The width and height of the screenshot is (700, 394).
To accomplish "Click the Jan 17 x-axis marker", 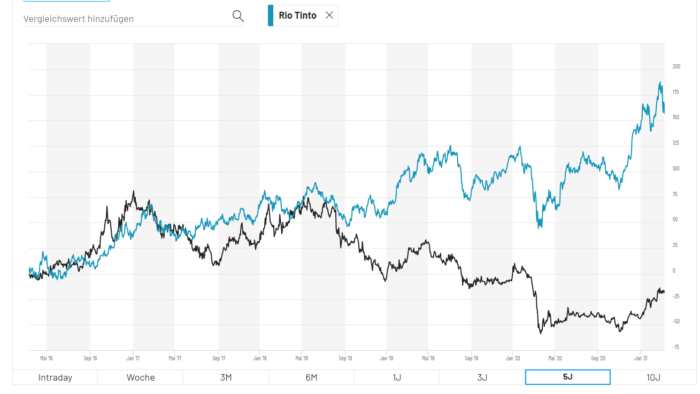I will coord(133,358).
